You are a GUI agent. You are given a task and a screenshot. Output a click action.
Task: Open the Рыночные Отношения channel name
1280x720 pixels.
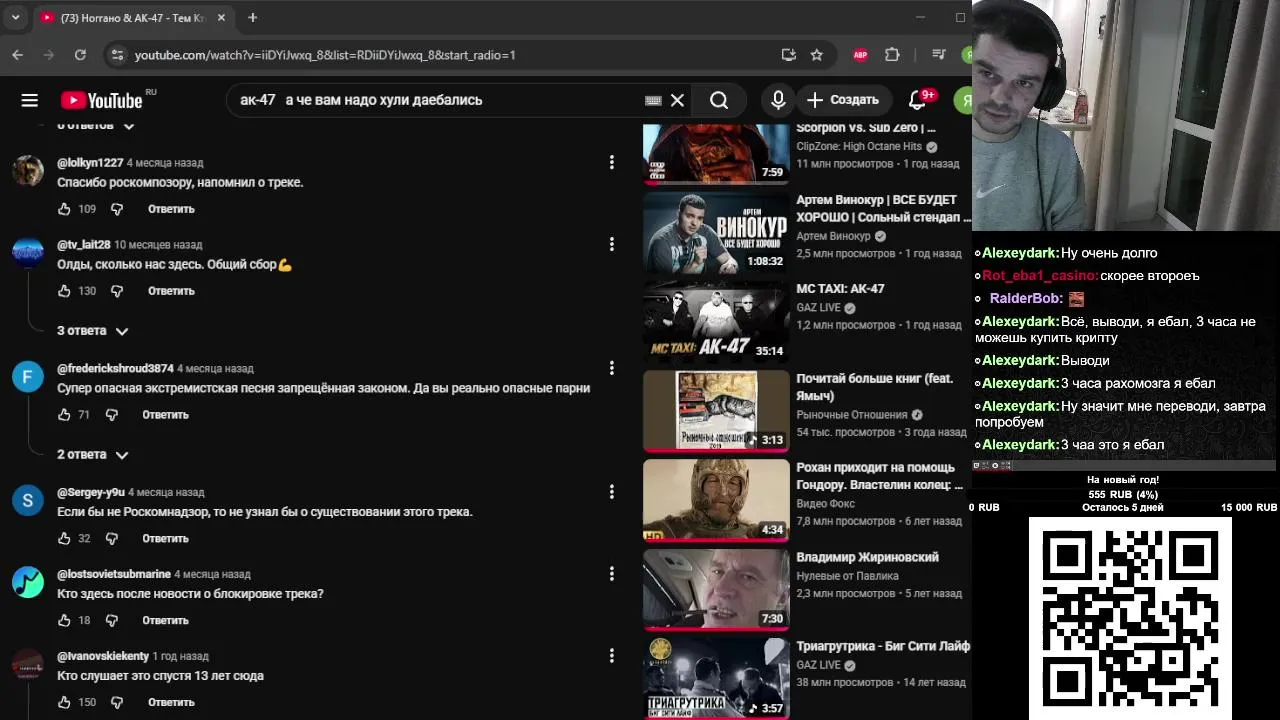pyautogui.click(x=852, y=415)
